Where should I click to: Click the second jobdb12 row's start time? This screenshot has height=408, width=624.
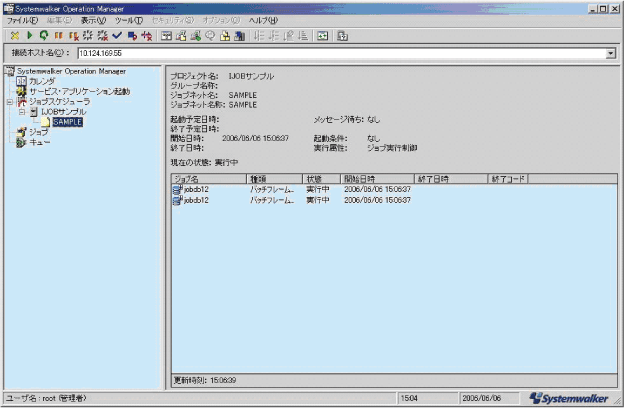377,200
